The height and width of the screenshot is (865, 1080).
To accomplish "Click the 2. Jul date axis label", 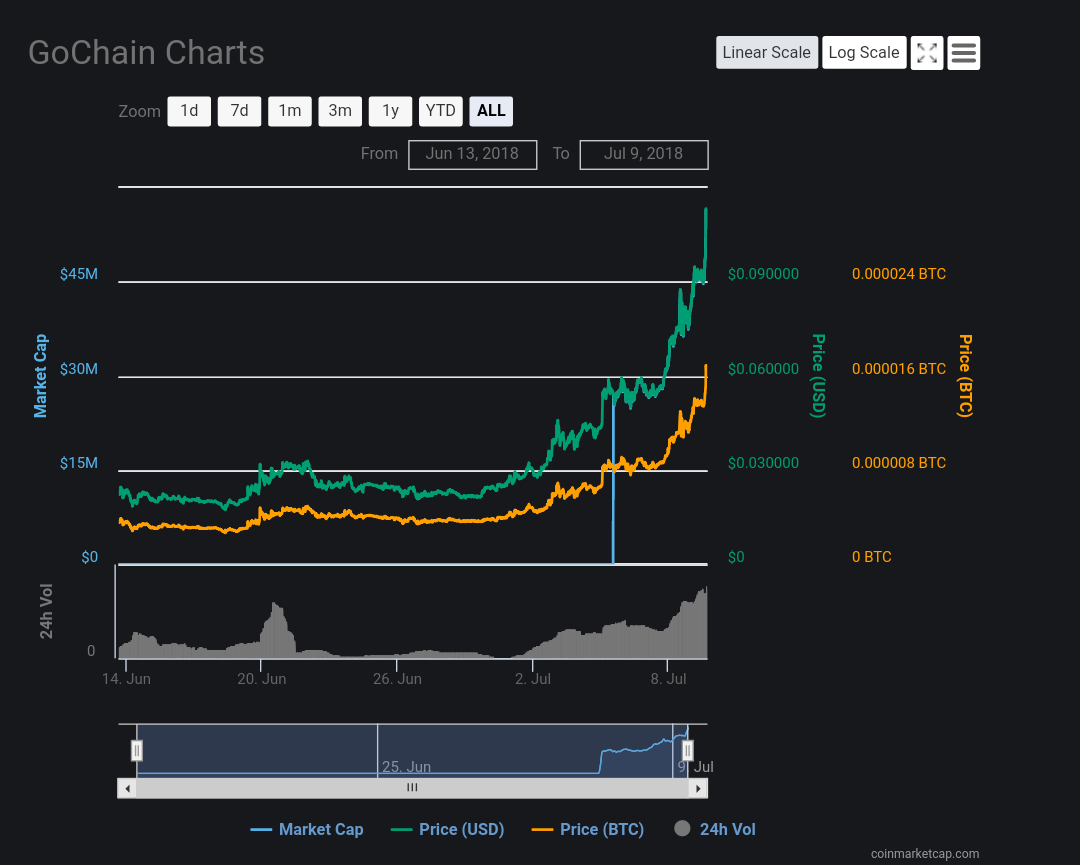I will point(533,679).
